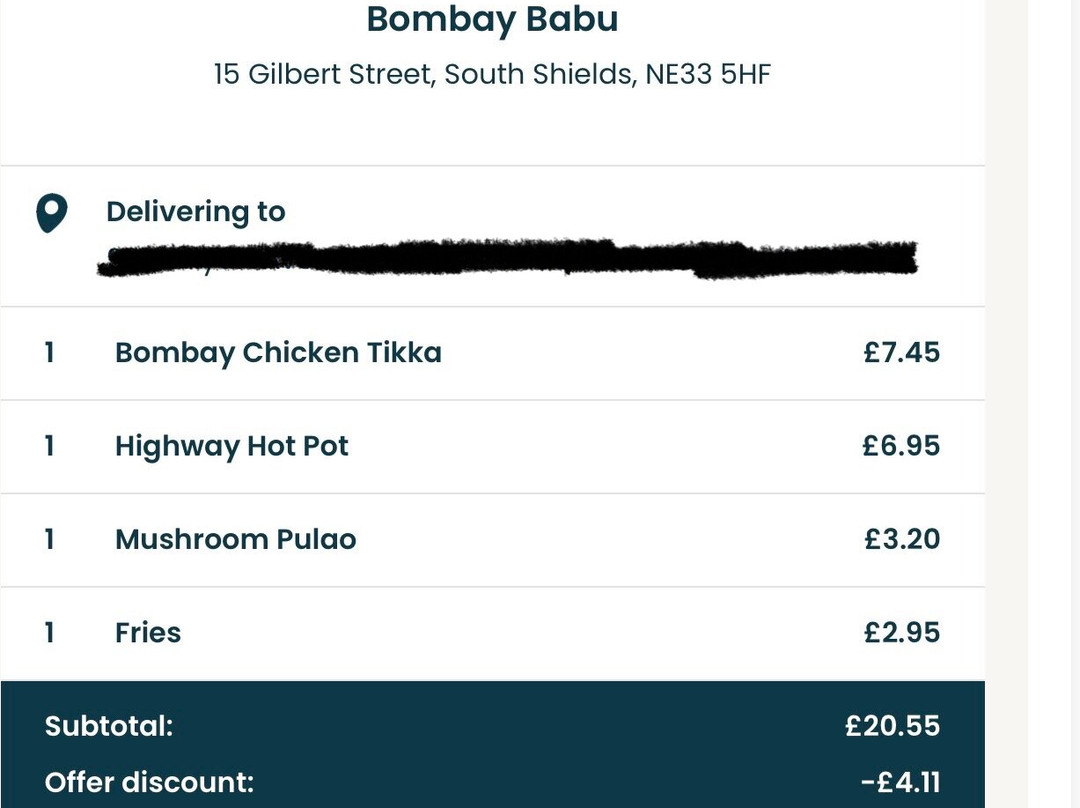Open the Bombay Babu restaurant title
This screenshot has height=808, width=1080.
click(x=492, y=19)
